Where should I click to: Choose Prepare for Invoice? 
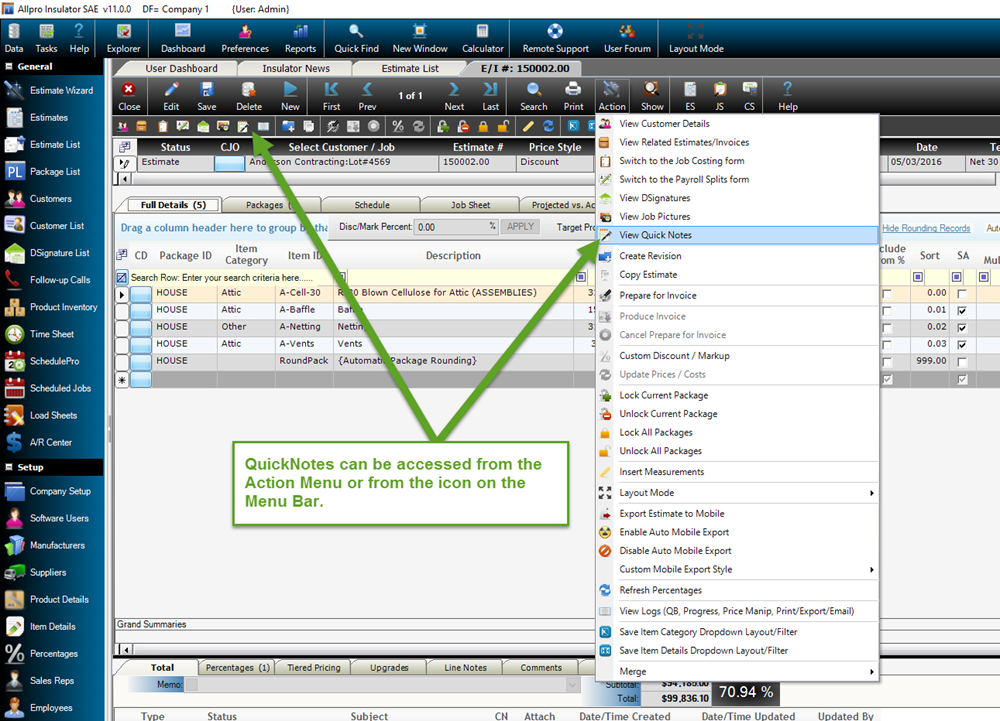(x=737, y=296)
